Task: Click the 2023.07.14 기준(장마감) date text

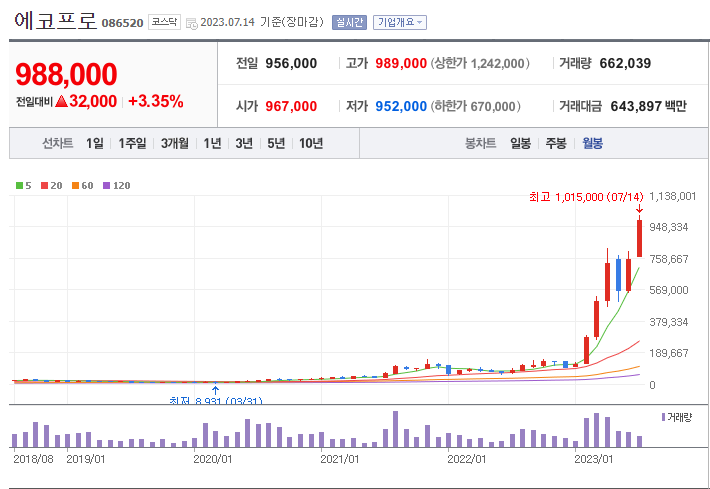Action: tap(262, 22)
